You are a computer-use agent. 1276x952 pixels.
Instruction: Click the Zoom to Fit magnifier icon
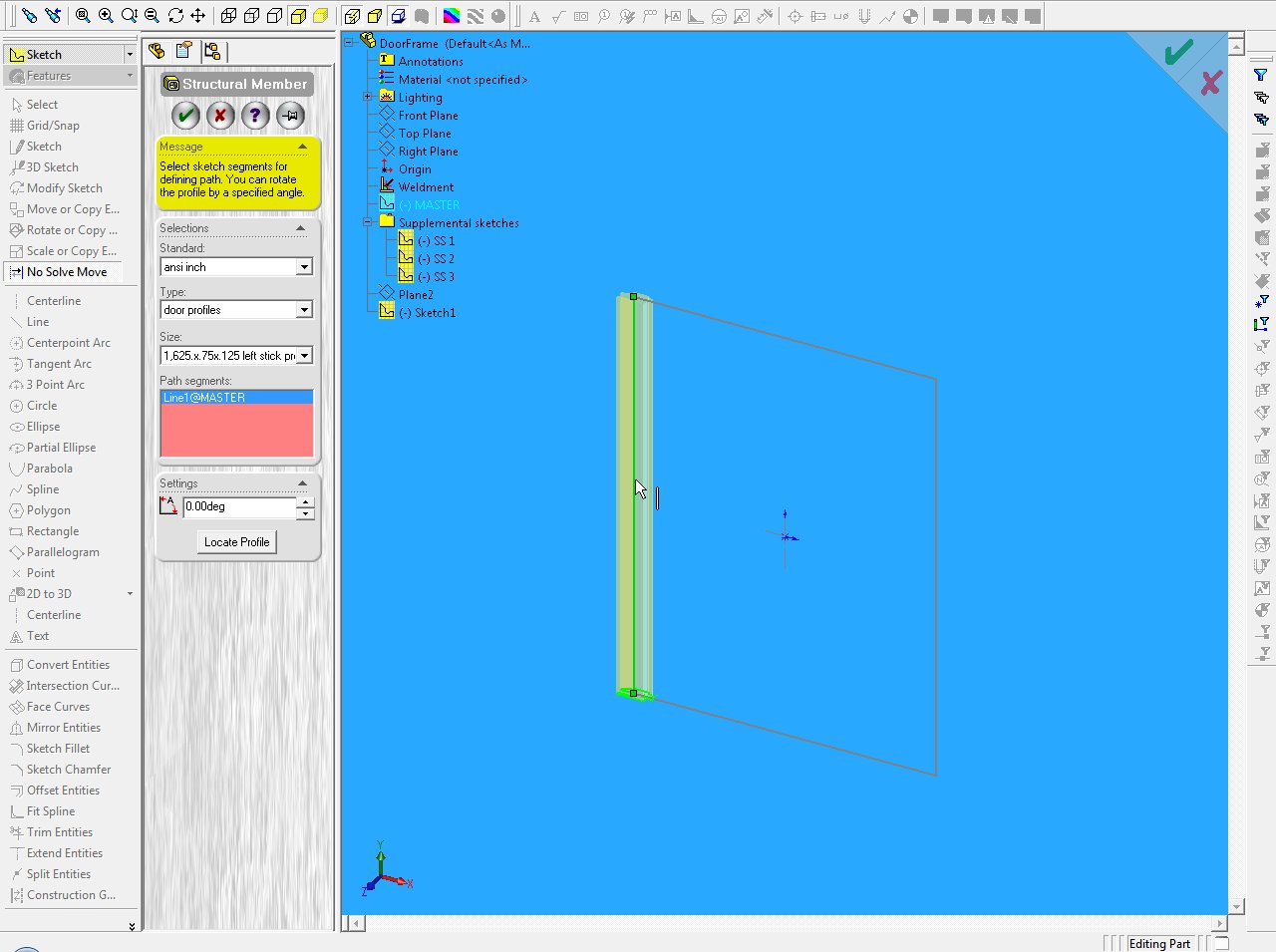(83, 16)
